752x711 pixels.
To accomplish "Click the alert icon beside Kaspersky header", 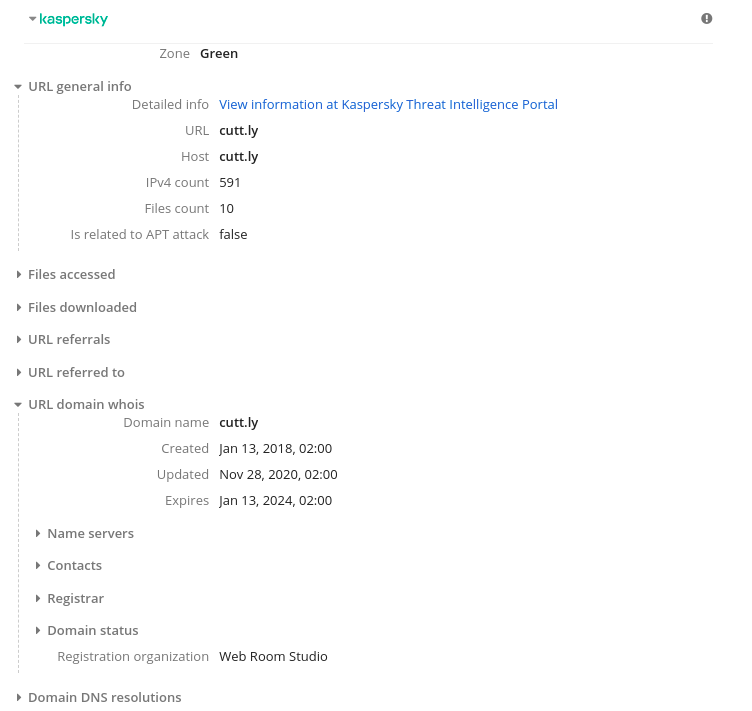I will click(x=707, y=19).
